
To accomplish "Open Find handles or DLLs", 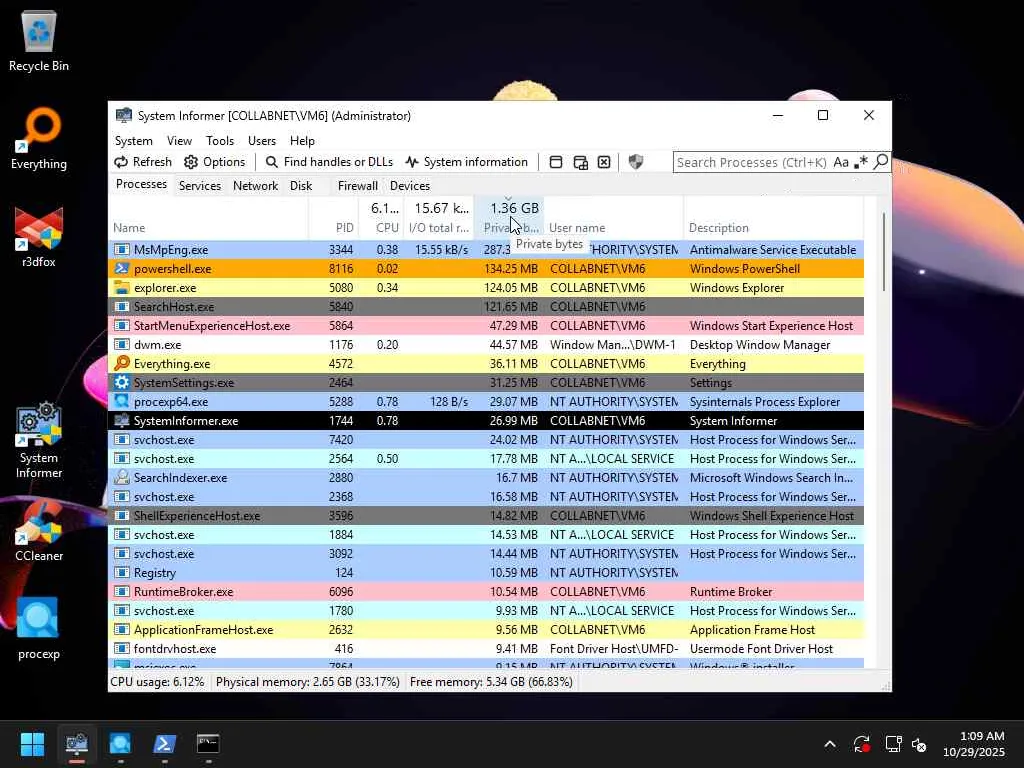I will 329,162.
